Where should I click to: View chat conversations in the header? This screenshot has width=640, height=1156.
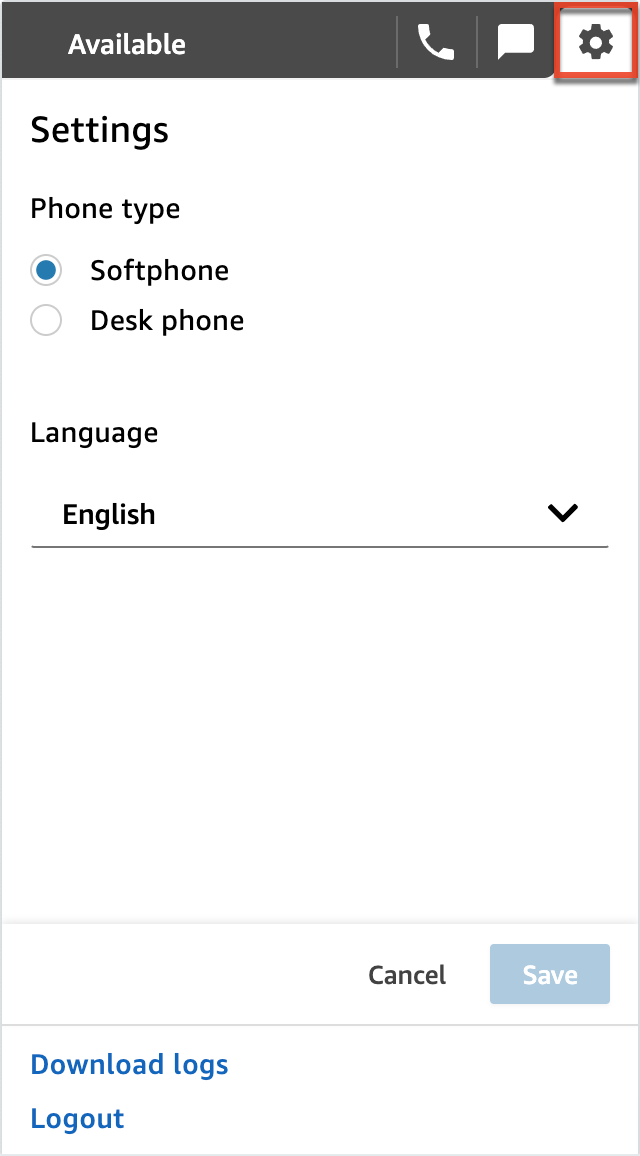coord(515,42)
